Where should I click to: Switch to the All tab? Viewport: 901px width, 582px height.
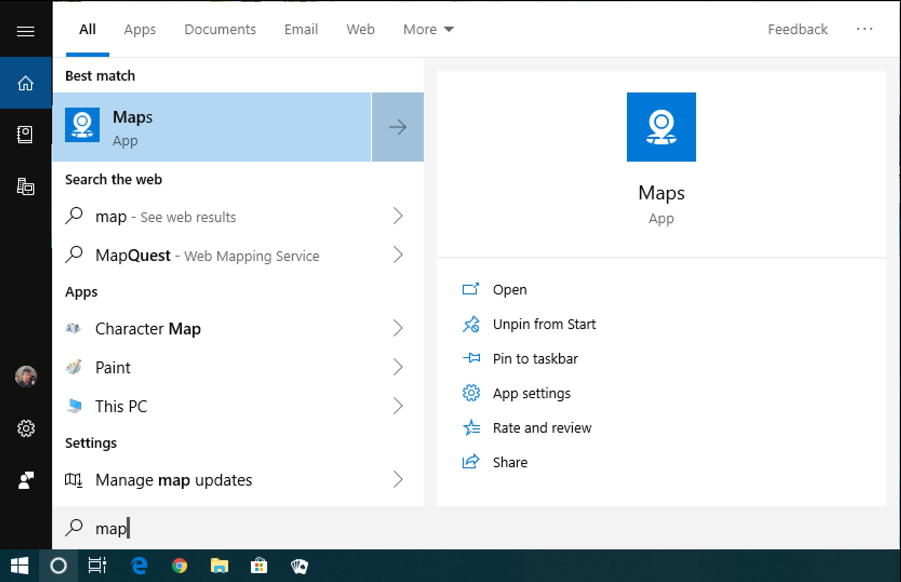[x=87, y=29]
